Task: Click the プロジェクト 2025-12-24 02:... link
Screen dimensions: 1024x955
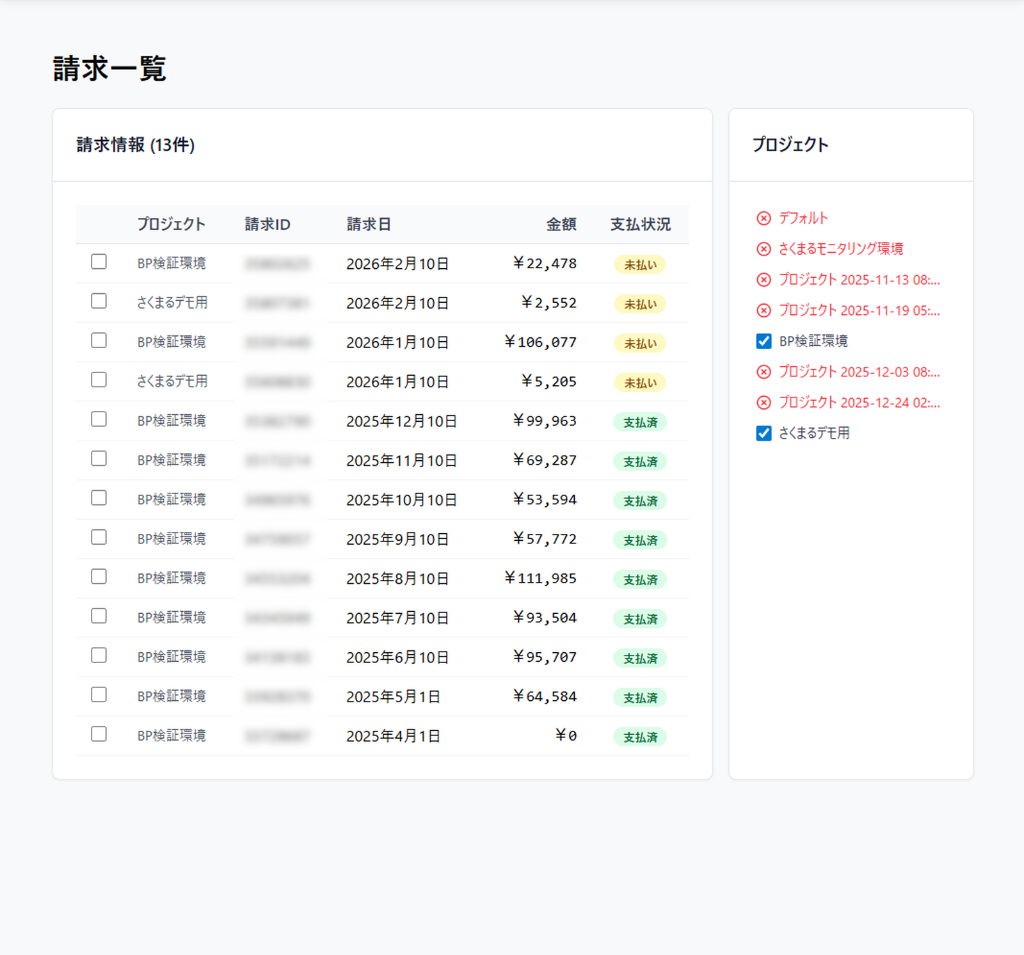Action: click(859, 402)
